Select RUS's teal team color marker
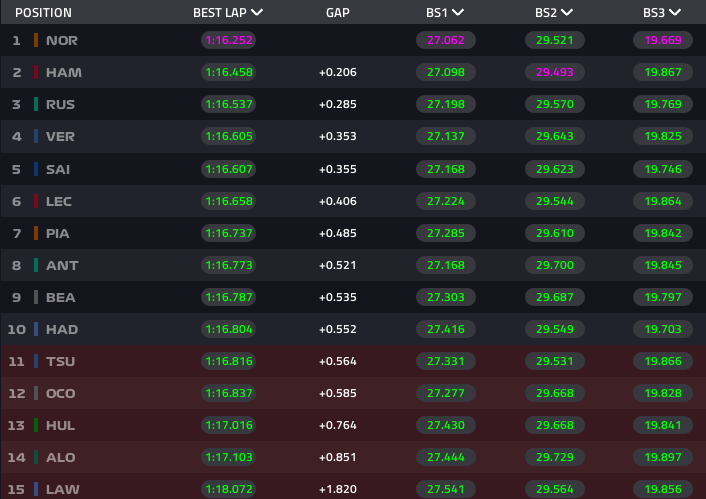The image size is (706, 499). (x=36, y=105)
